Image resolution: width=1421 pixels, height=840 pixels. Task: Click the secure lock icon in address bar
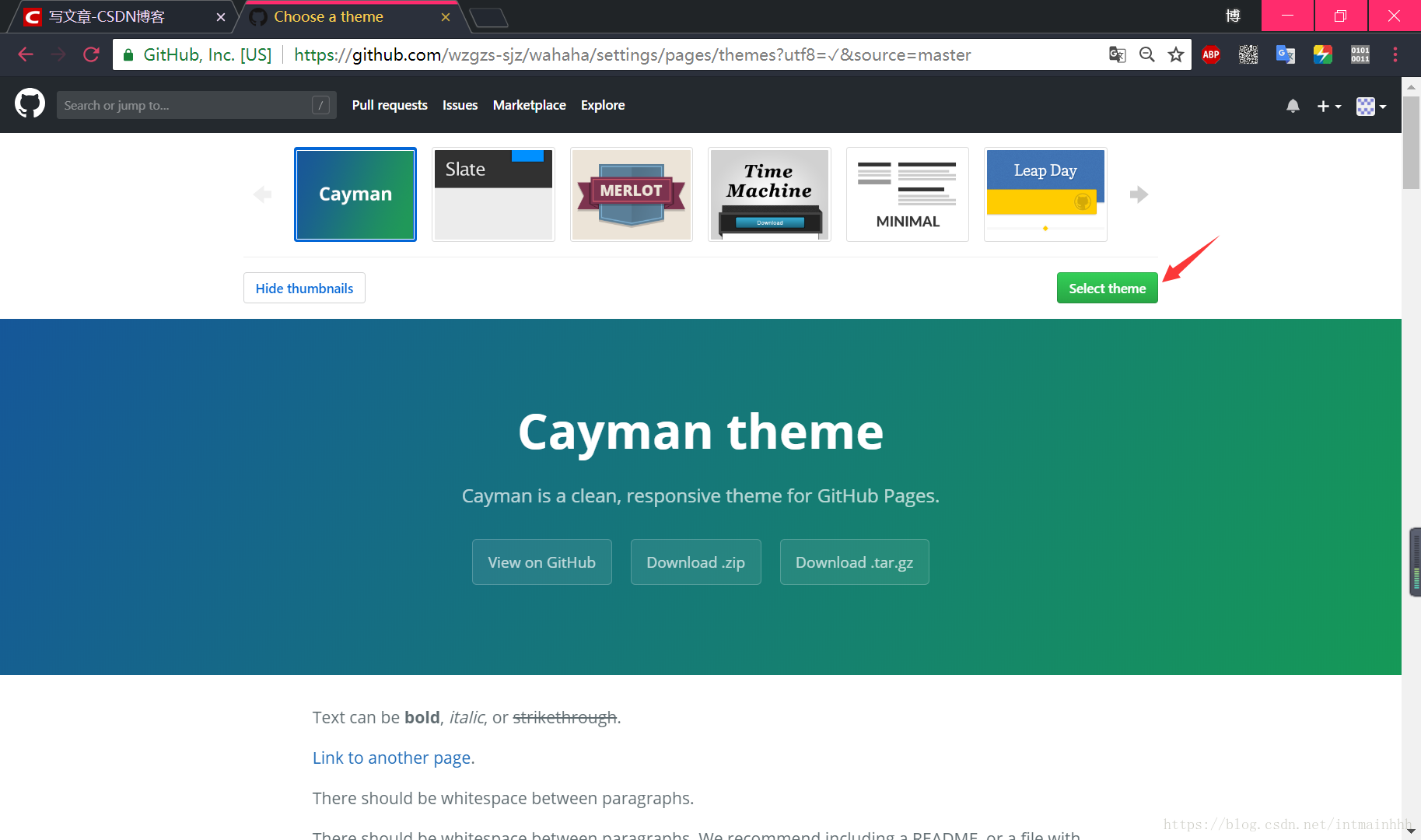(128, 54)
